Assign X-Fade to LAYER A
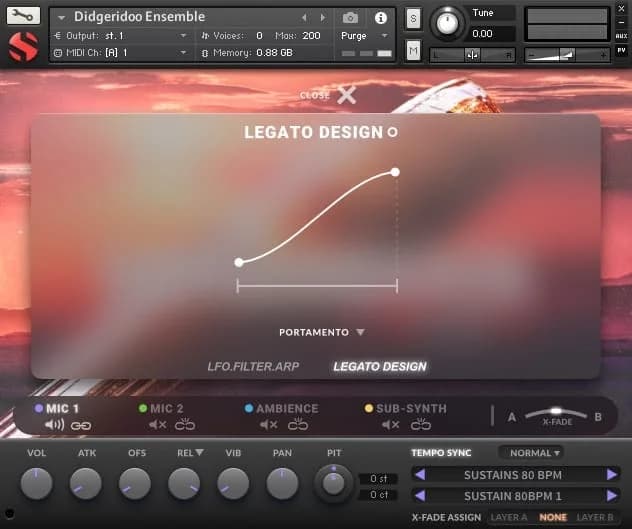This screenshot has height=529, width=632. (x=510, y=517)
